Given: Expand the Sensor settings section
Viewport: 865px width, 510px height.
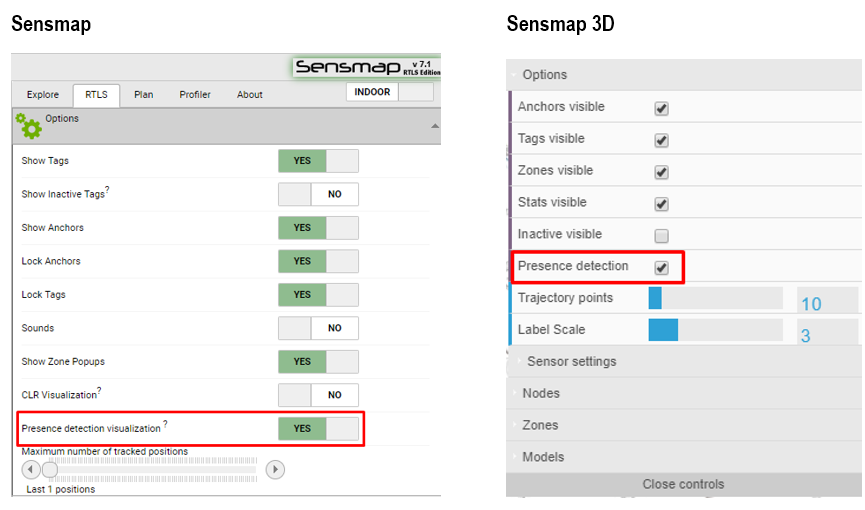Looking at the screenshot, I should coord(684,362).
